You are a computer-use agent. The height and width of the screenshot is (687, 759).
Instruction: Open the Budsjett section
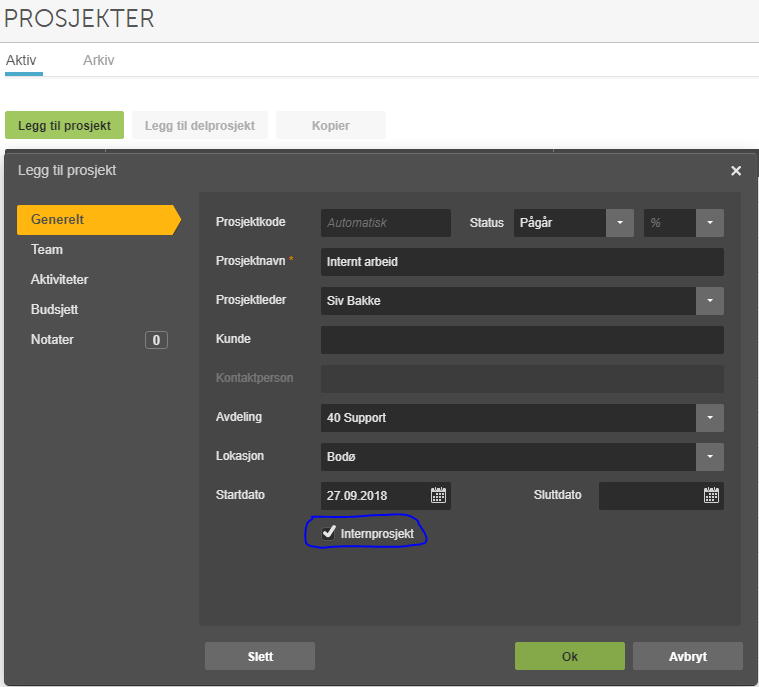(54, 309)
